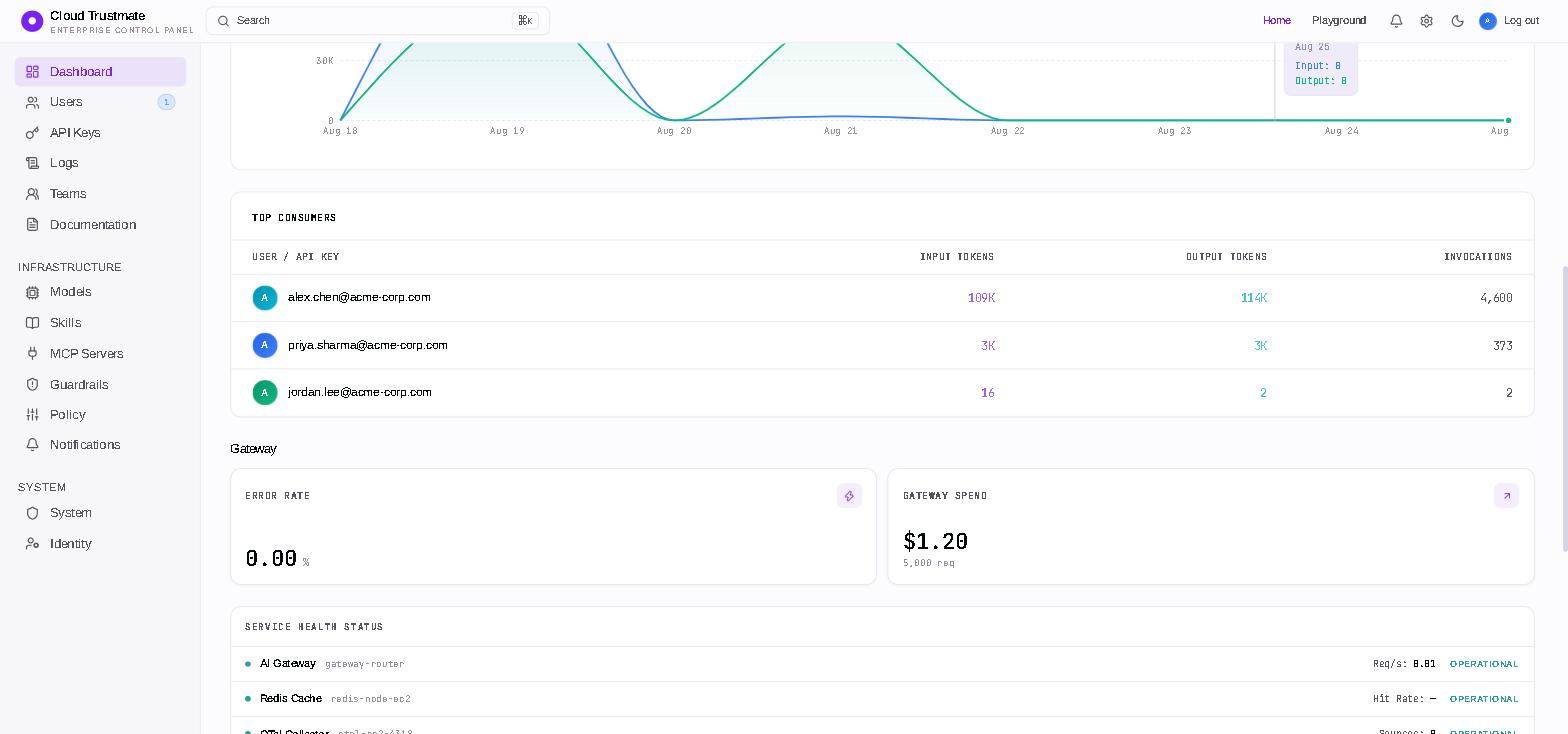The image size is (1568, 734).
Task: Click the Input Tokens column header
Action: click(x=957, y=257)
